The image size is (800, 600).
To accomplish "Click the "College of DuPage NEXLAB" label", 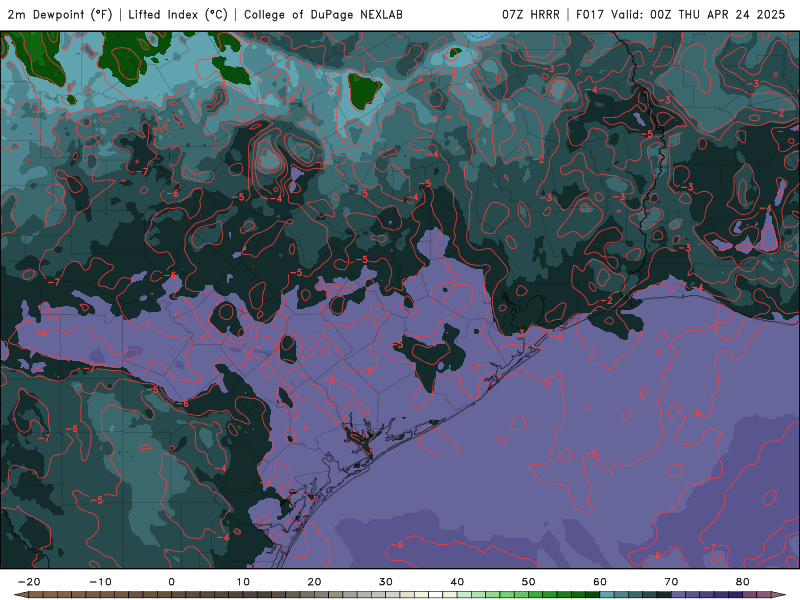I will click(323, 15).
